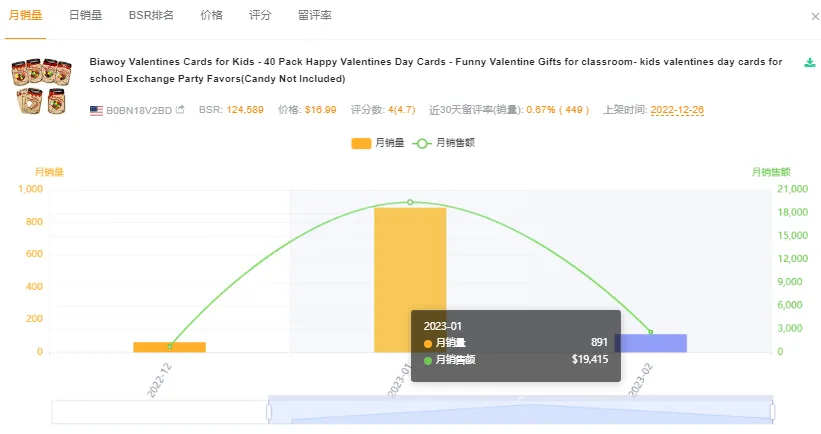Click the 2022-12 sales bar
Viewport: 821px width, 434px height.
pyautogui.click(x=169, y=346)
